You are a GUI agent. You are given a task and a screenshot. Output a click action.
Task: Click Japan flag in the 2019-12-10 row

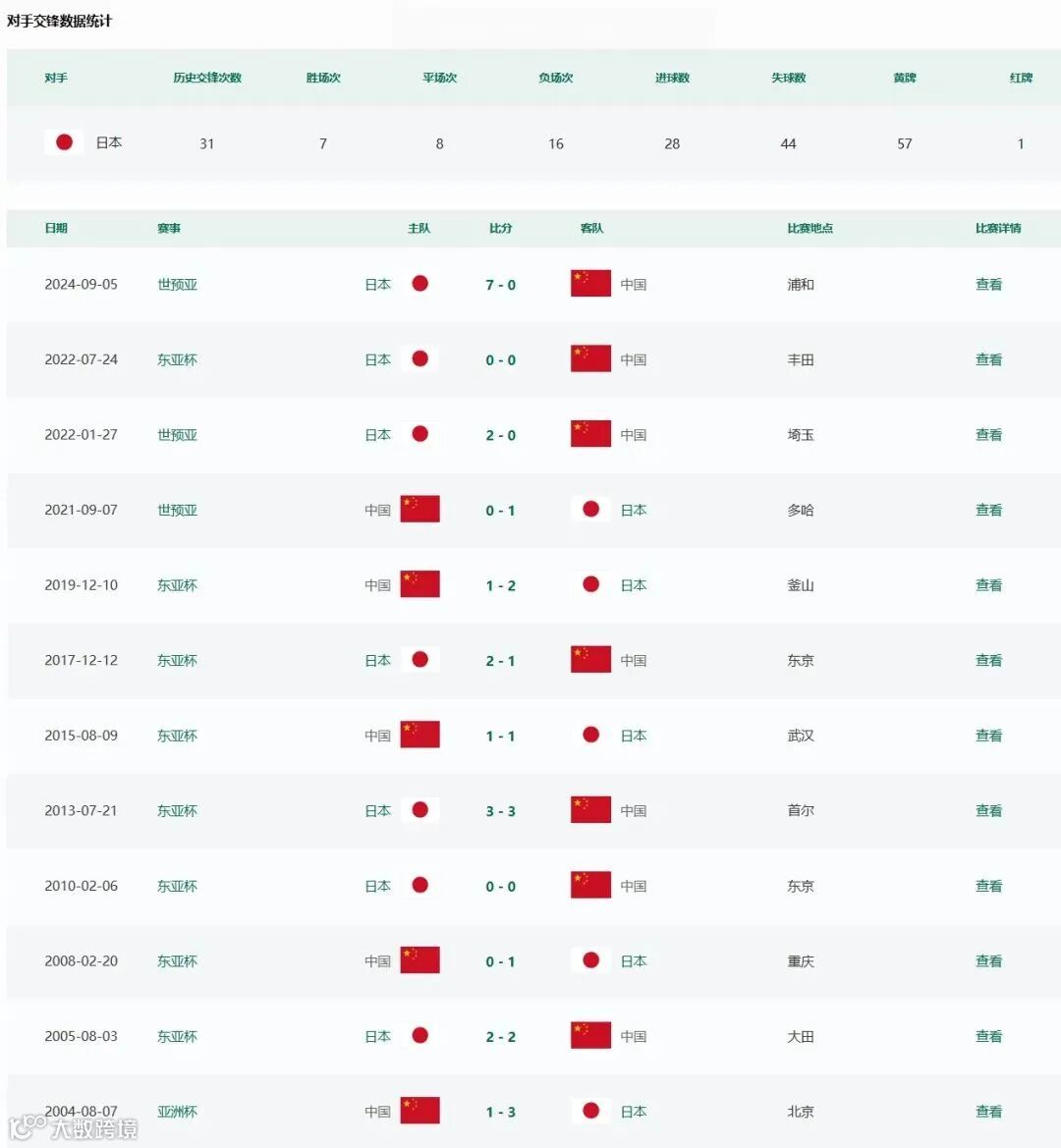(590, 584)
